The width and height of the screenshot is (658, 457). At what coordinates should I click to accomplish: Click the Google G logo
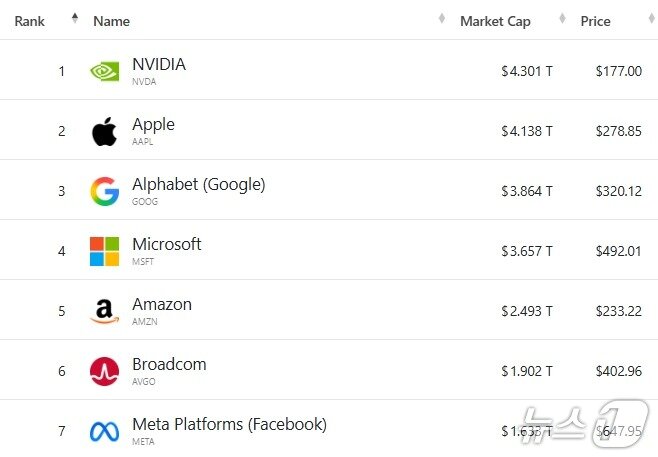point(104,191)
